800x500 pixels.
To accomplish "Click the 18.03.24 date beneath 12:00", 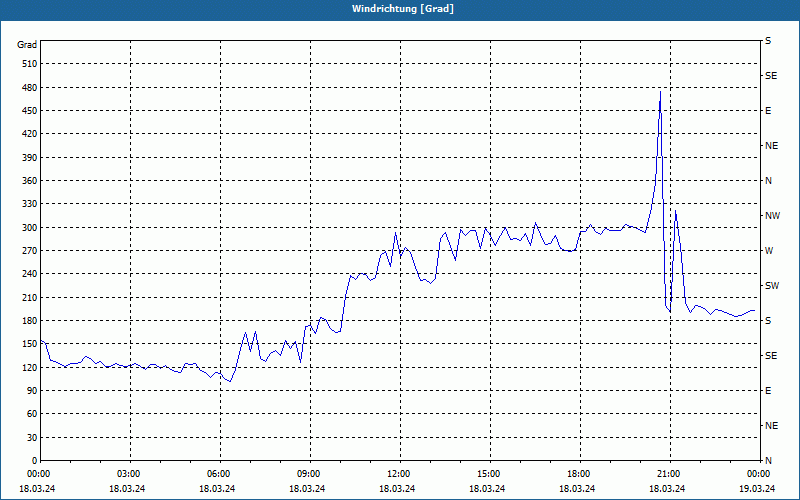I will [x=397, y=488].
